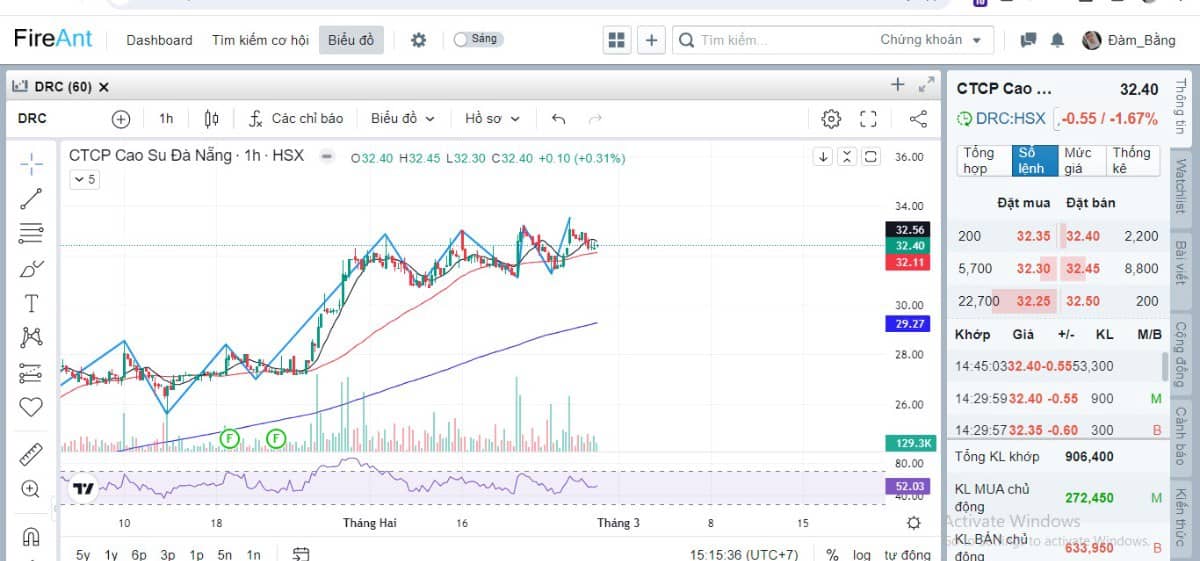Open chart settings gear in toolbar
The width and height of the screenshot is (1200, 561).
coord(831,119)
